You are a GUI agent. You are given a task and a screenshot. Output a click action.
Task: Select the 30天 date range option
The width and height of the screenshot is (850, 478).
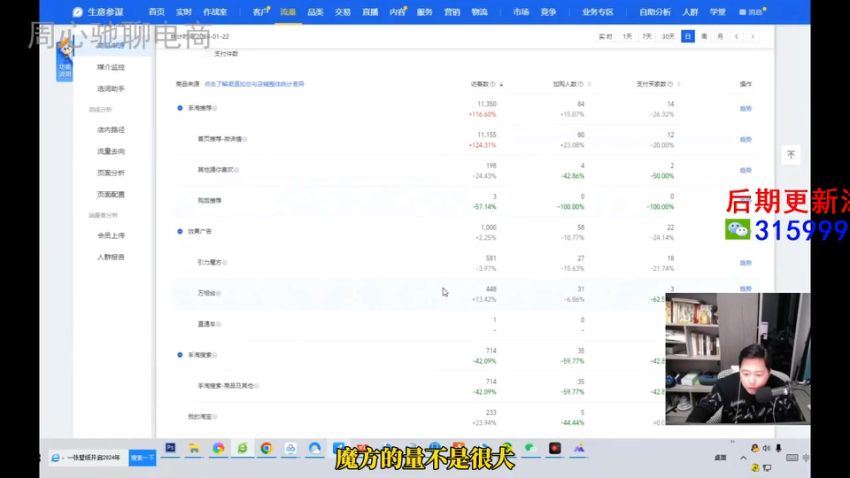tap(668, 36)
